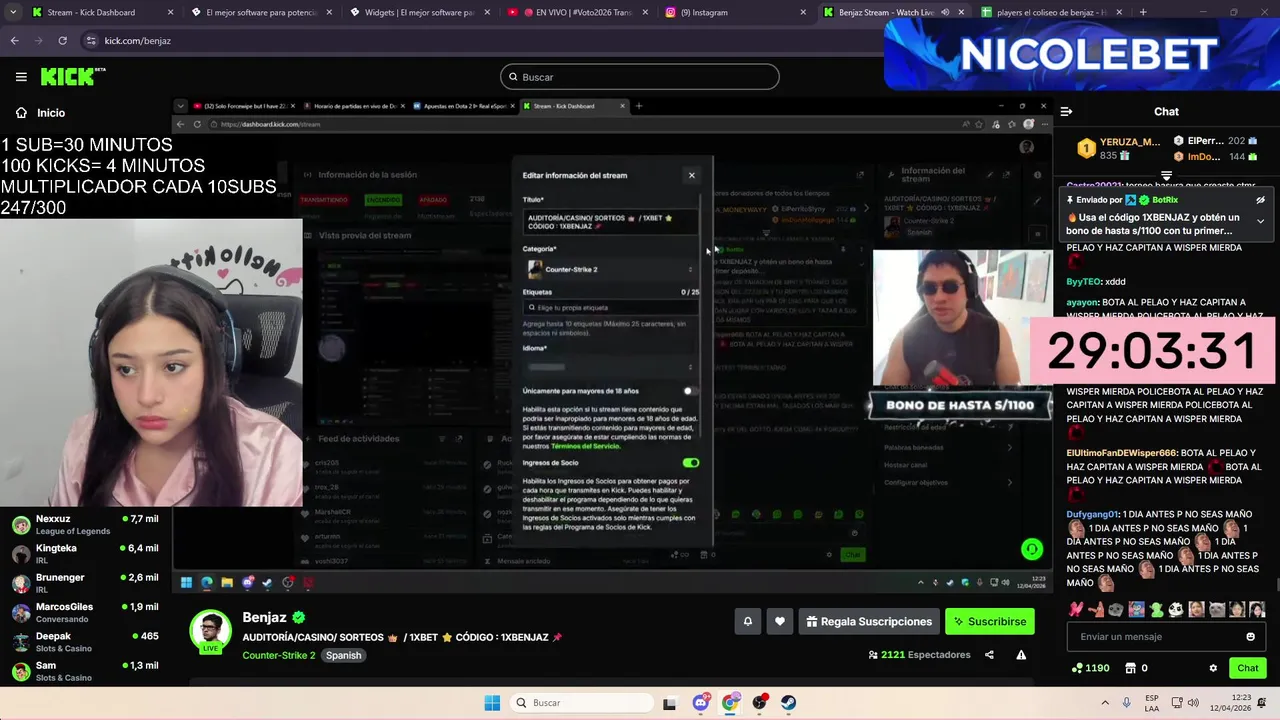
Task: Open Steam from the taskbar
Action: [789, 703]
